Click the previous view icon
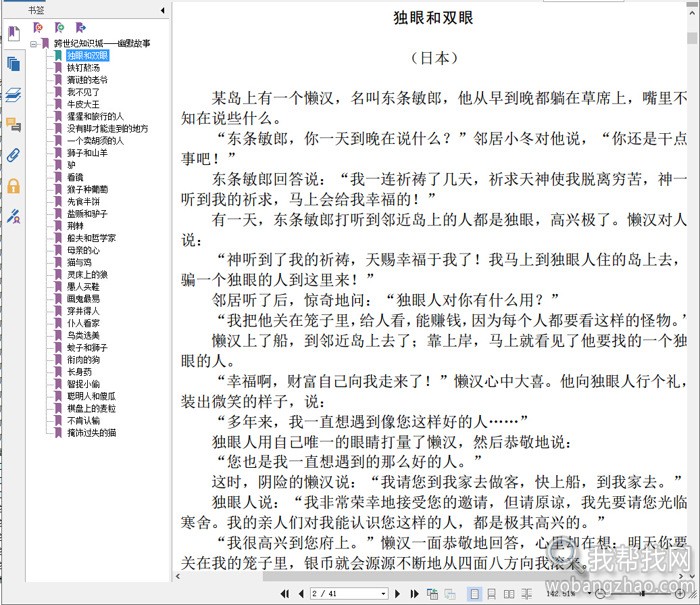Screen dimensions: 700x605 coord(432,593)
